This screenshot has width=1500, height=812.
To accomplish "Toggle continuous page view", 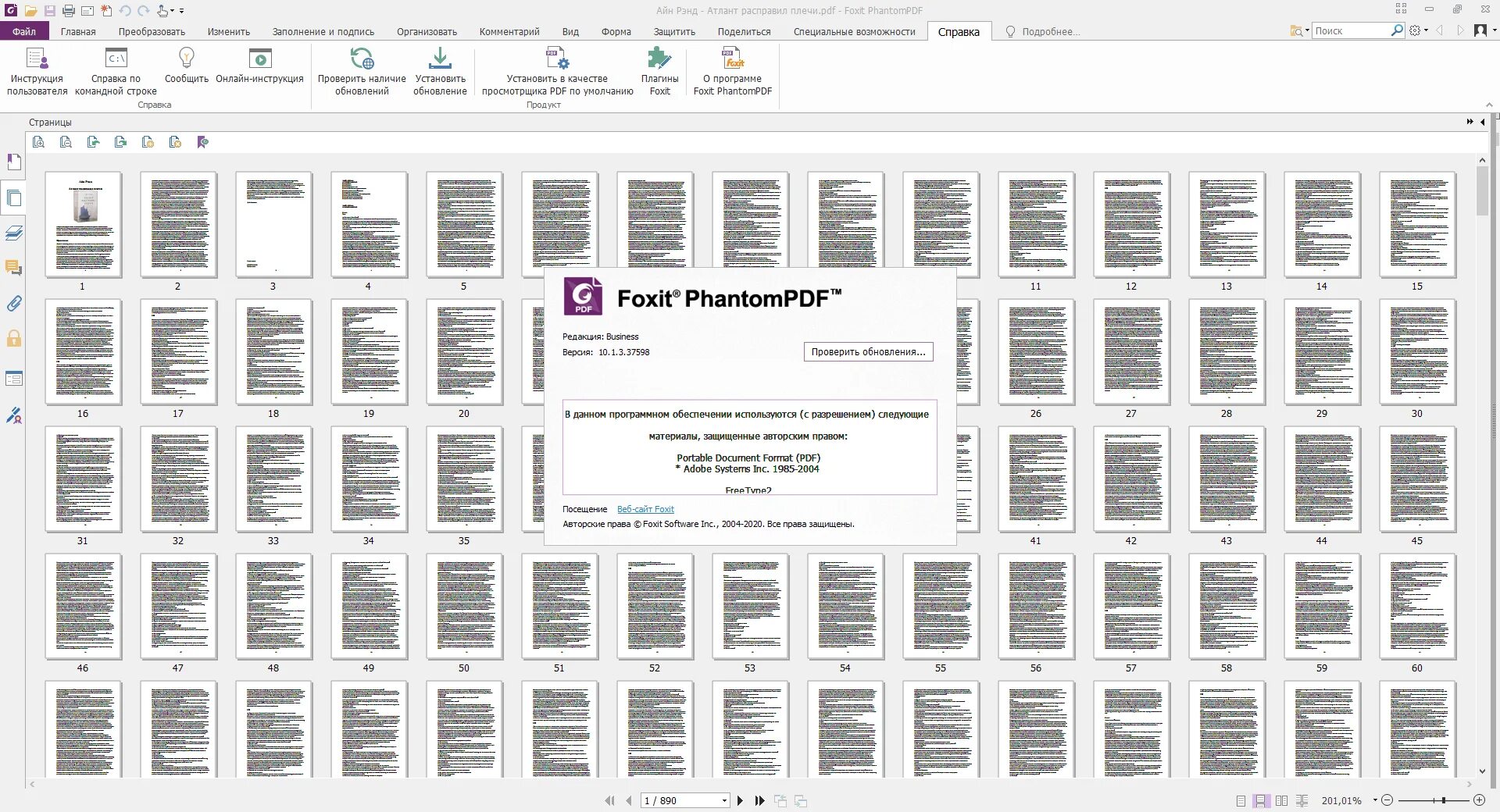I will [x=1260, y=800].
